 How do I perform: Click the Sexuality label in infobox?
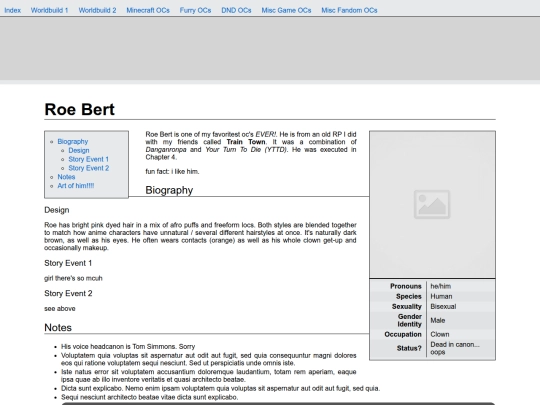[407, 307]
